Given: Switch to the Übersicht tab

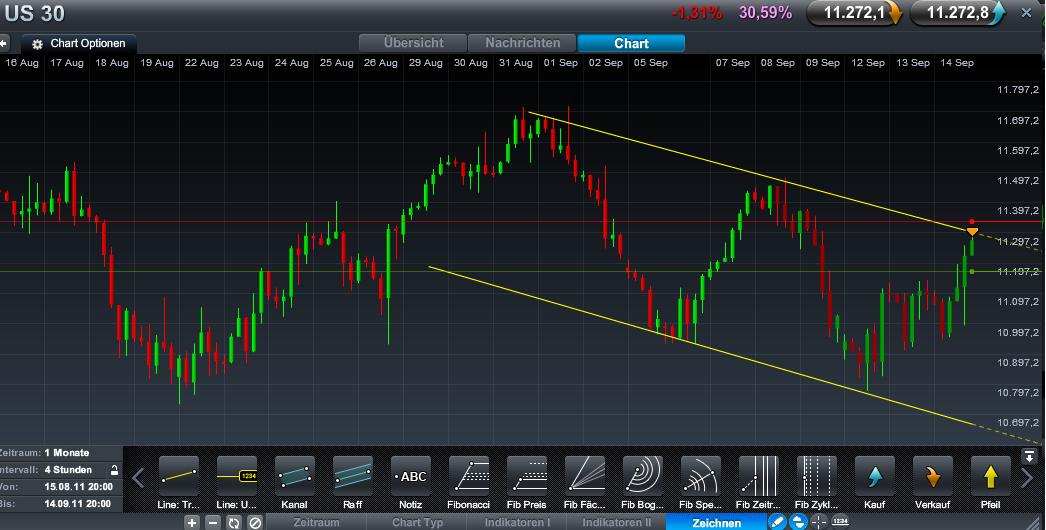Looking at the screenshot, I should coord(413,43).
